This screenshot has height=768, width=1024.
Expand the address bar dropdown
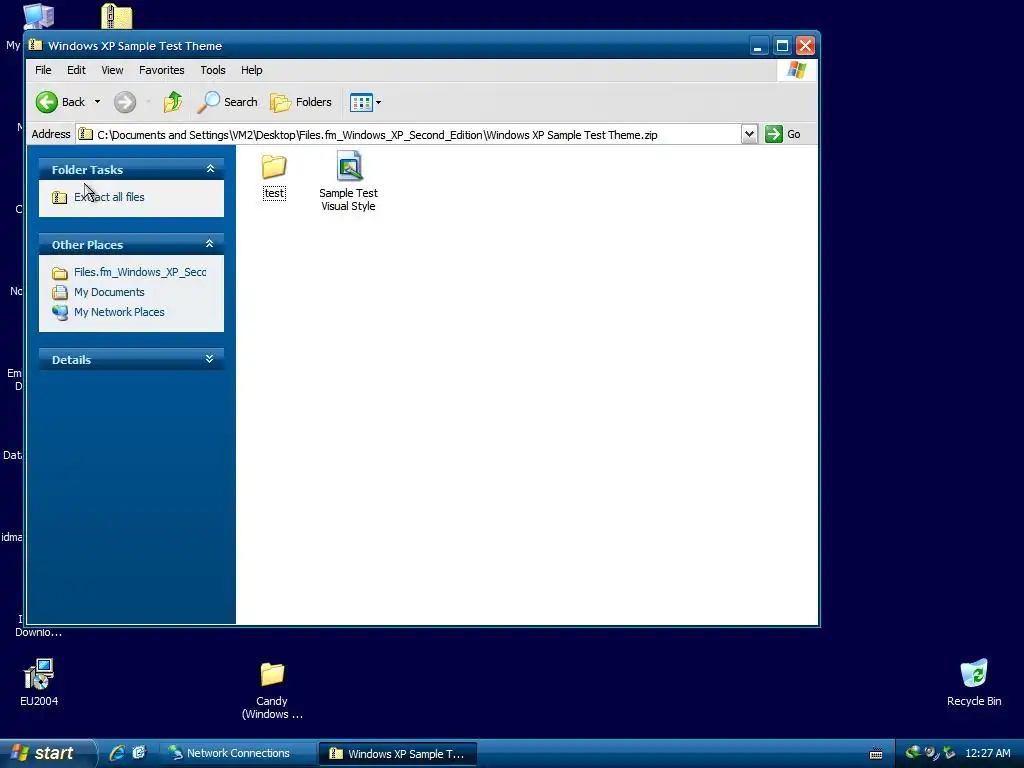749,135
